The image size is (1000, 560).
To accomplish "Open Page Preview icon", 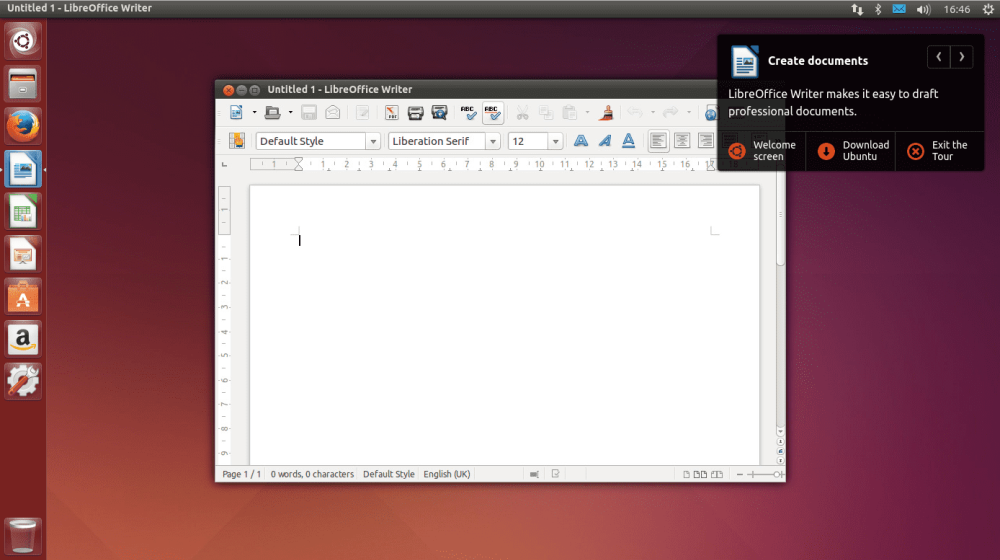I will pos(439,113).
